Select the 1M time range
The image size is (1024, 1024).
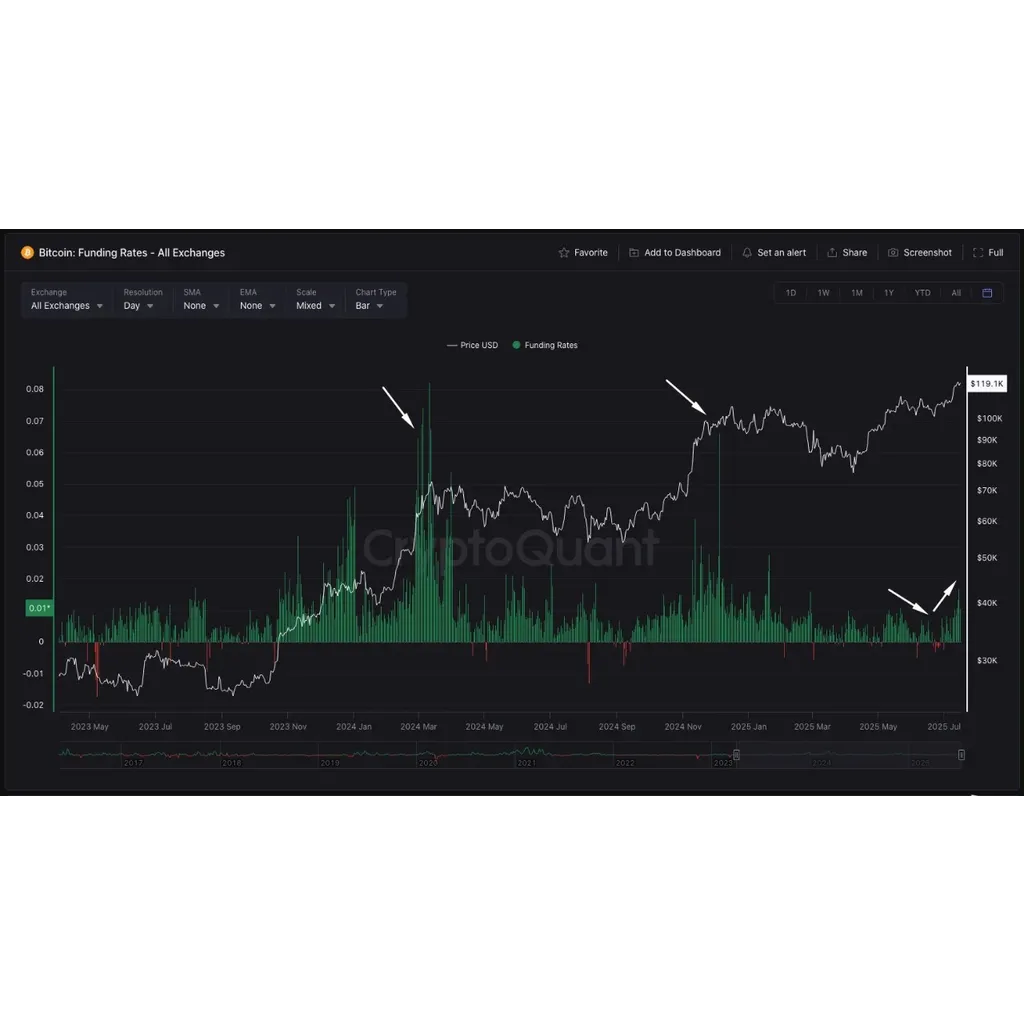[856, 293]
